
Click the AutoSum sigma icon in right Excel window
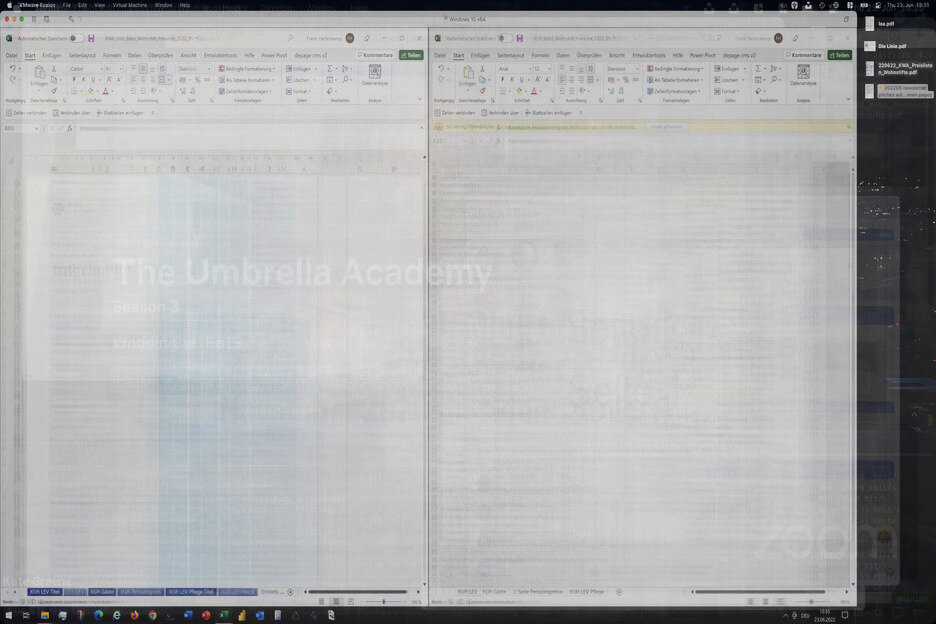[758, 69]
